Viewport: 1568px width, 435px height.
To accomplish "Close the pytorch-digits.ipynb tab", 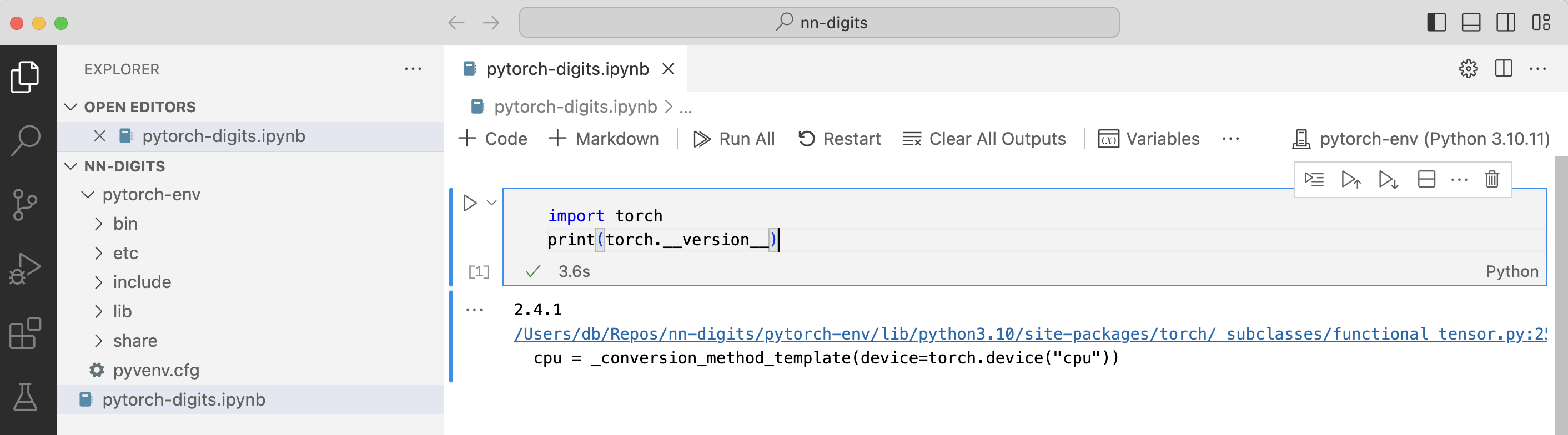I will (x=668, y=69).
